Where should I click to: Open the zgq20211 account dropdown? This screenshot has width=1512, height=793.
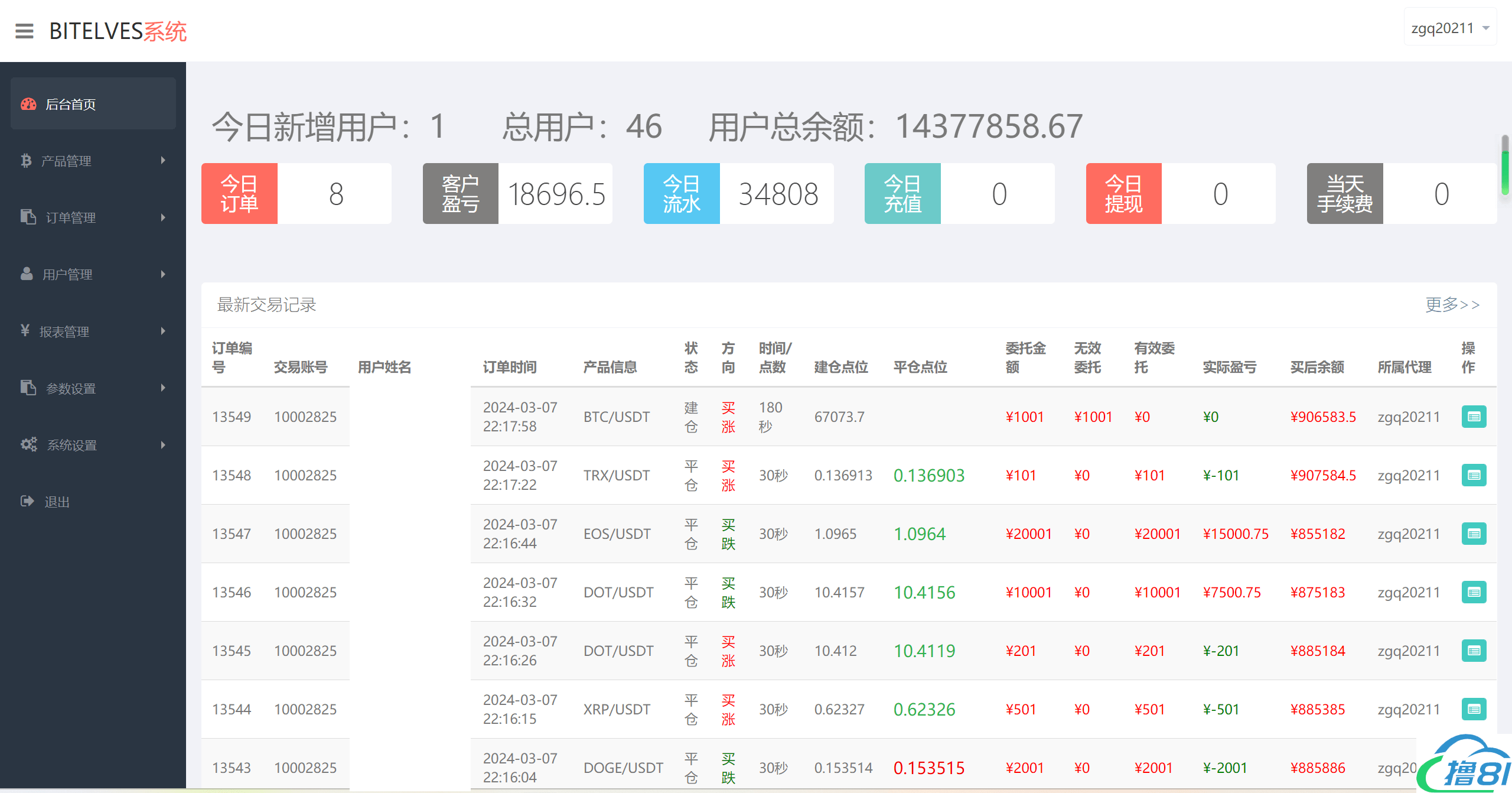[x=1449, y=28]
